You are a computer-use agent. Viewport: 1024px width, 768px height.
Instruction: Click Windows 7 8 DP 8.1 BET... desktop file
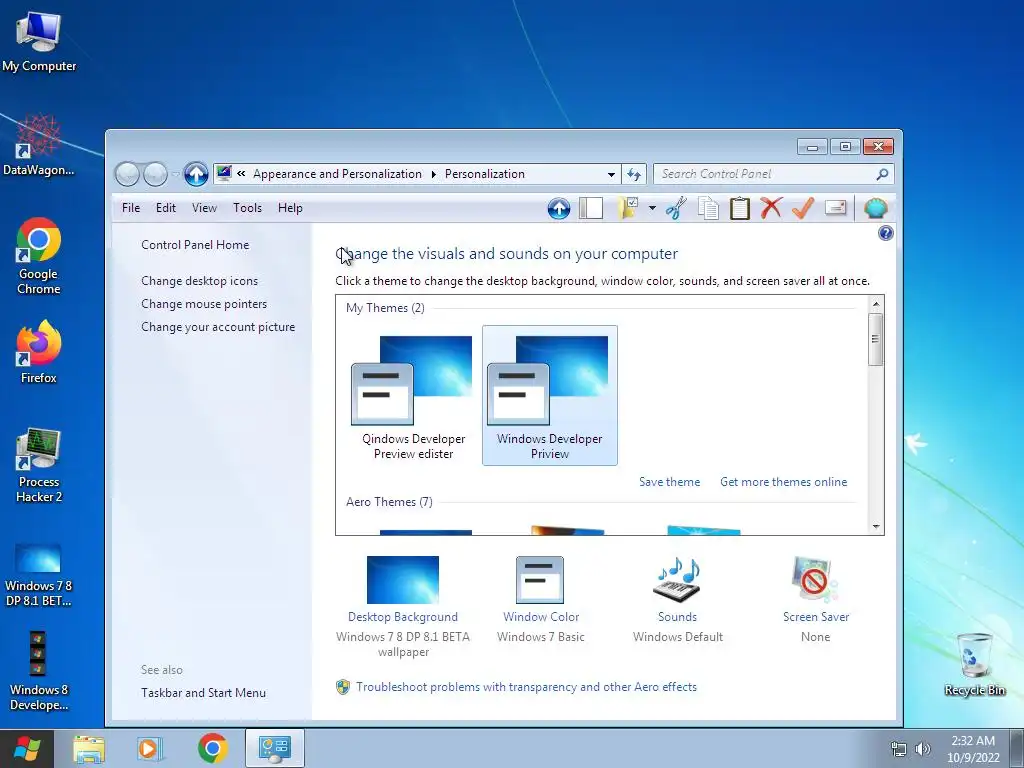(x=39, y=575)
